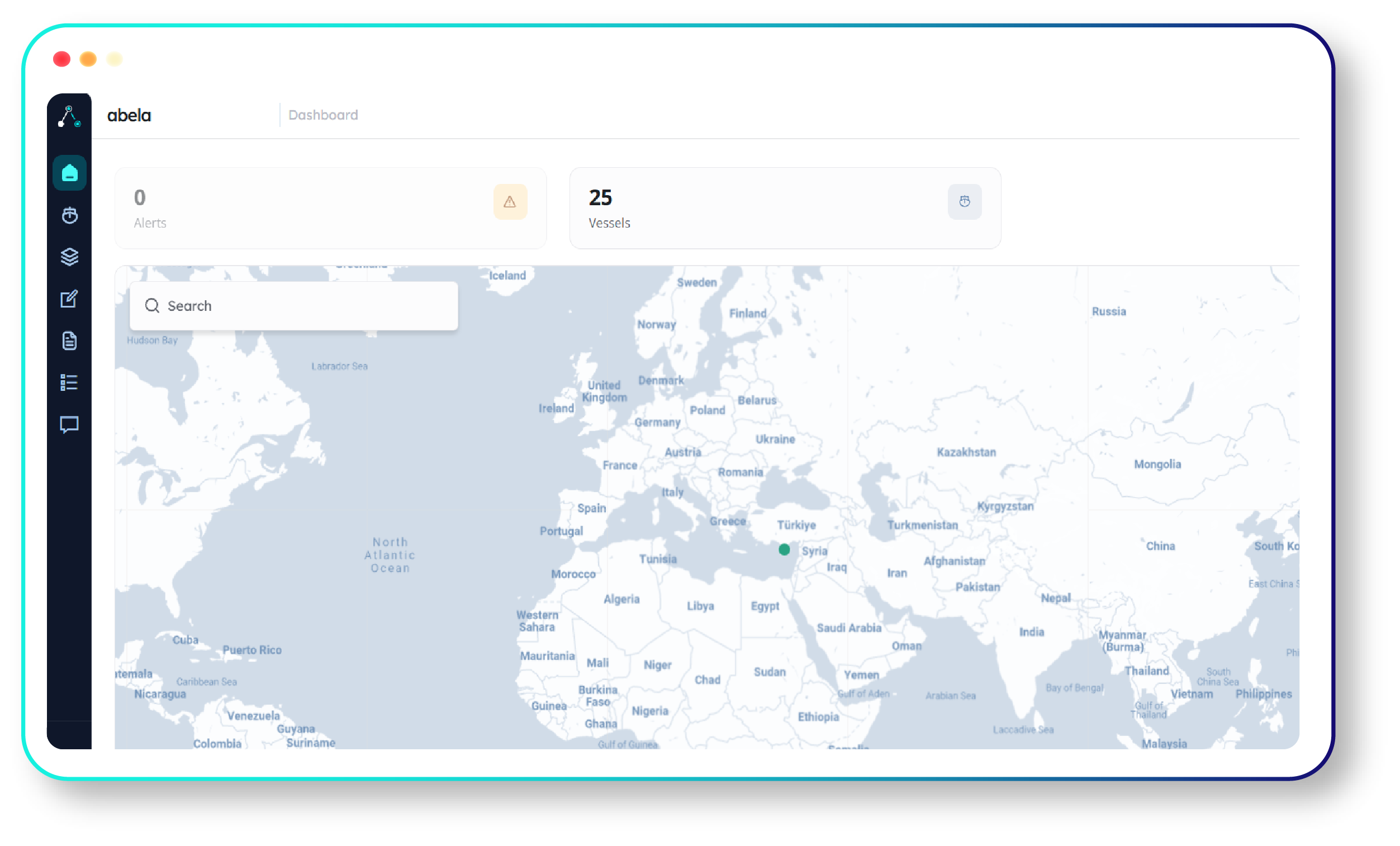Click the Mongolia map label

coord(1157,465)
